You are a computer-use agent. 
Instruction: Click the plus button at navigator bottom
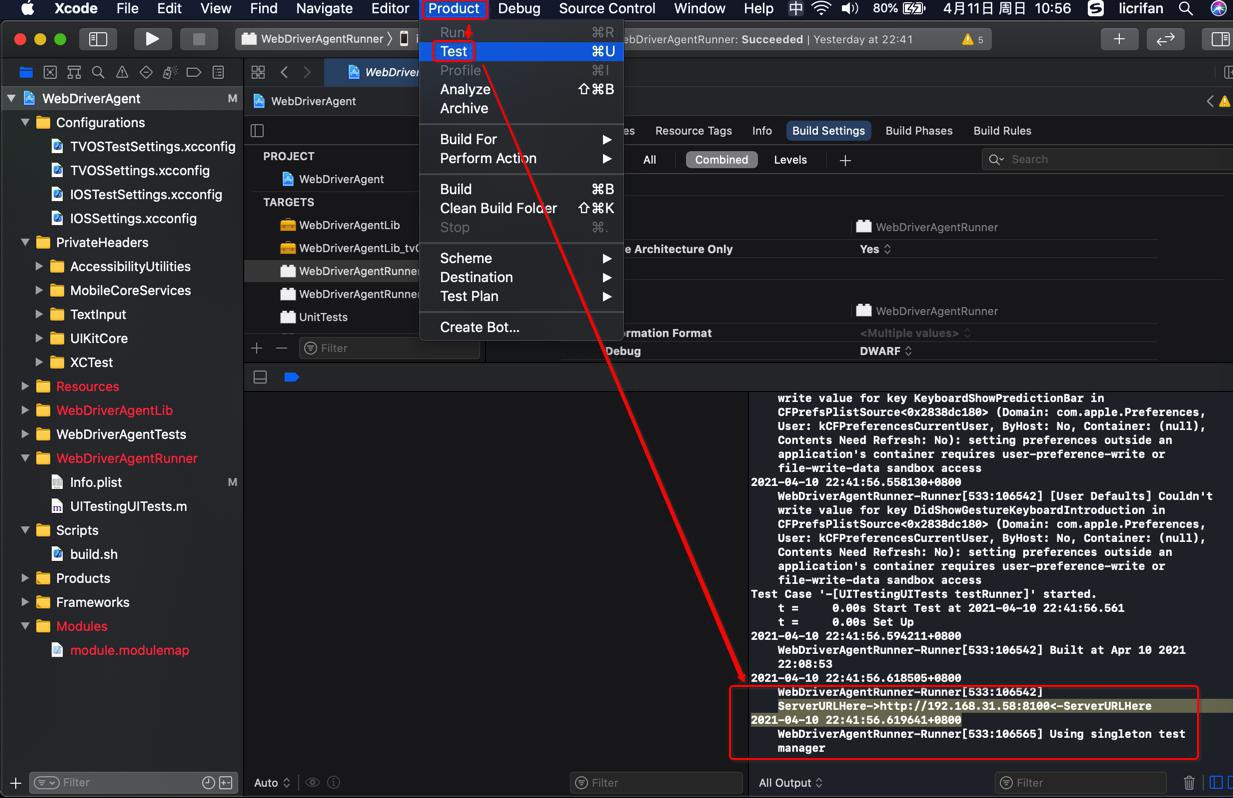point(15,783)
